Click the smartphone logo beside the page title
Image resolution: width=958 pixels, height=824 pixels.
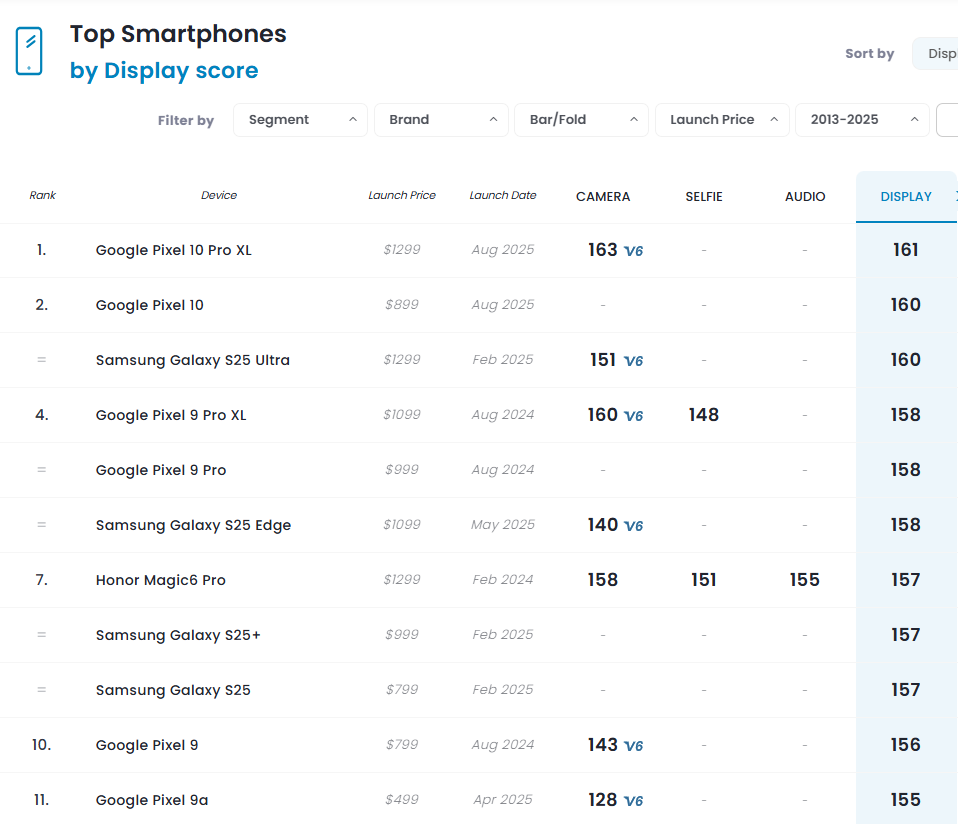point(29,51)
